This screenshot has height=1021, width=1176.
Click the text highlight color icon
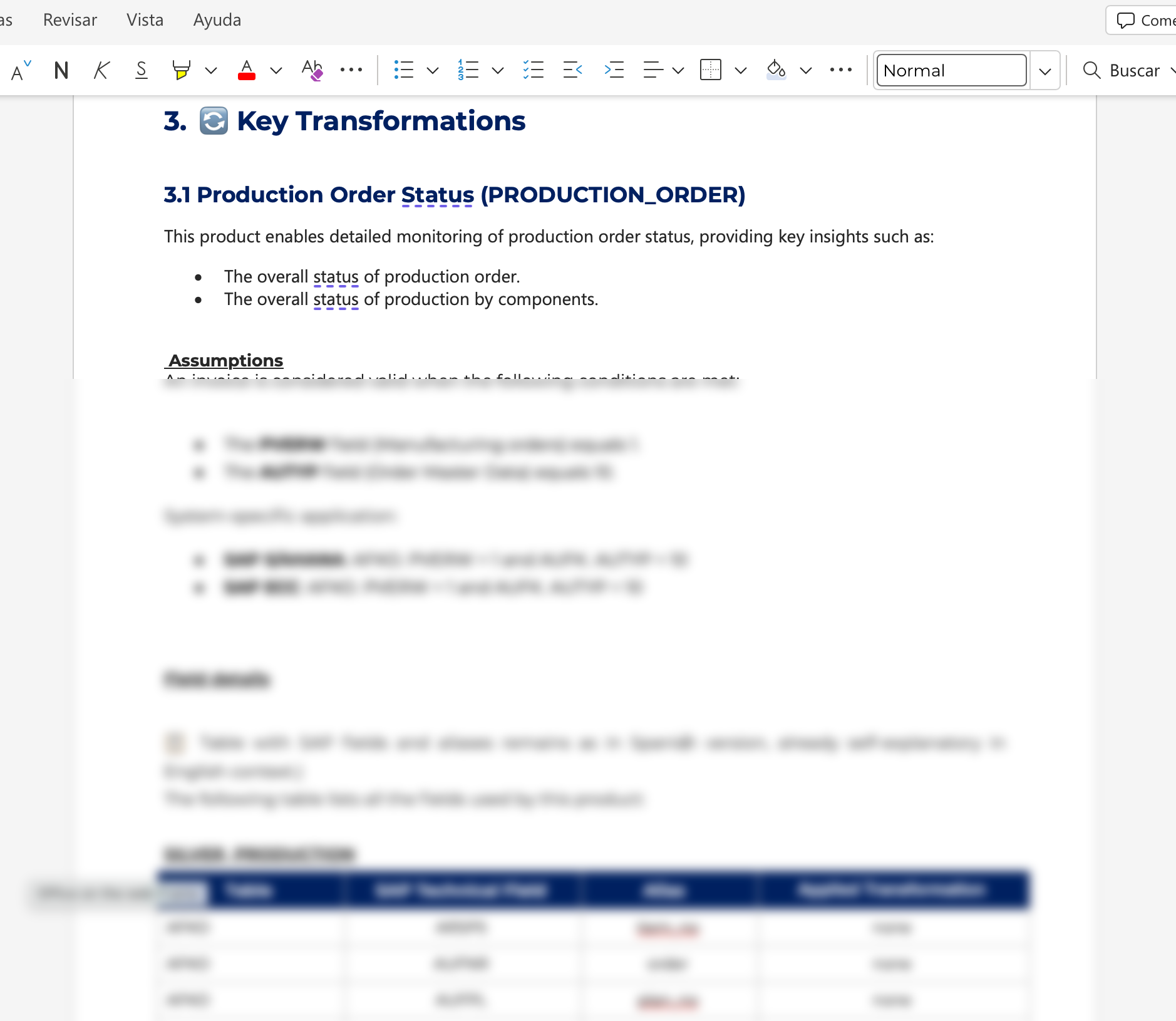[181, 70]
